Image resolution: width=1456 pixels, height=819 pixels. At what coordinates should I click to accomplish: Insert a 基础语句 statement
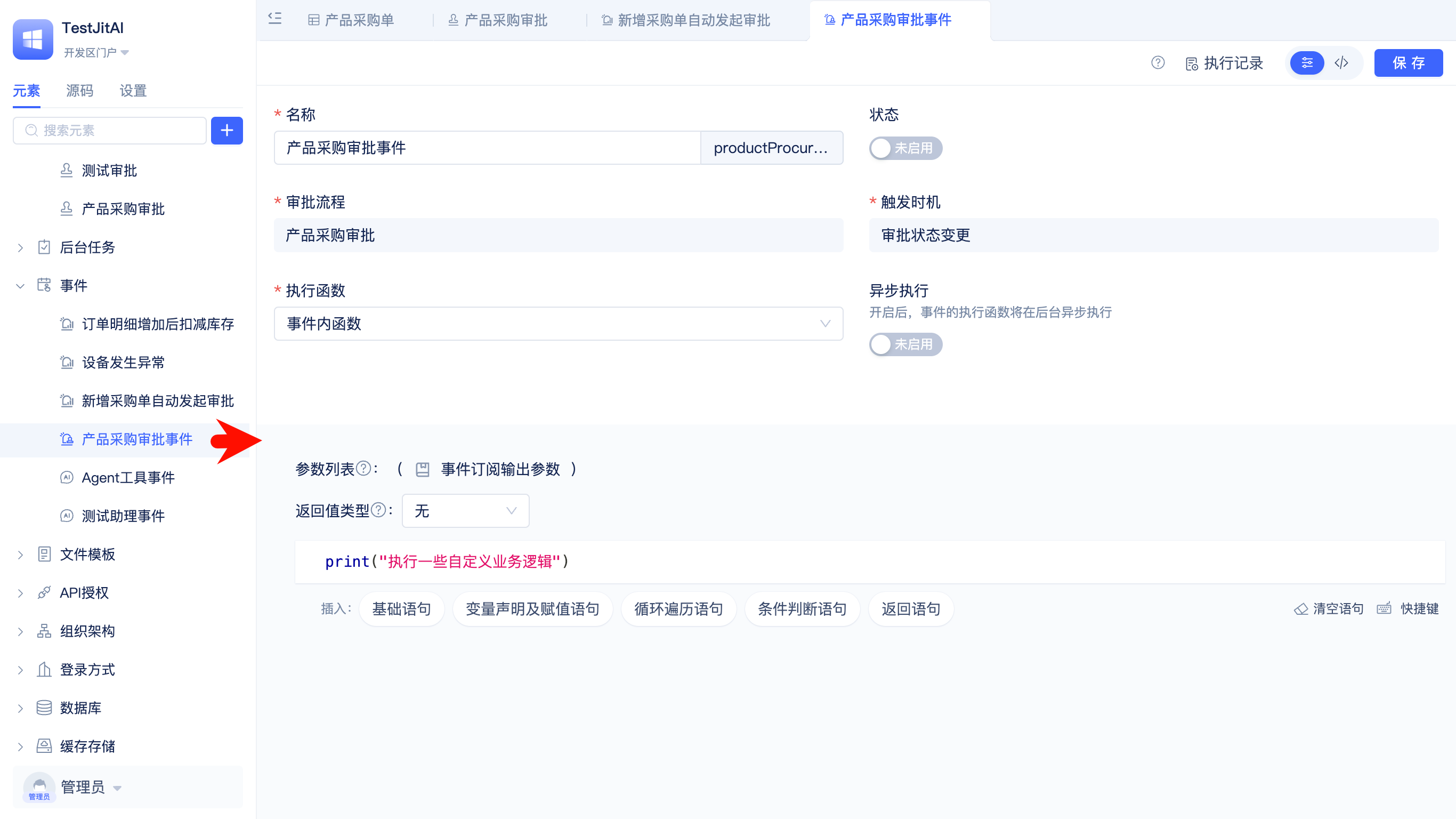(x=402, y=608)
